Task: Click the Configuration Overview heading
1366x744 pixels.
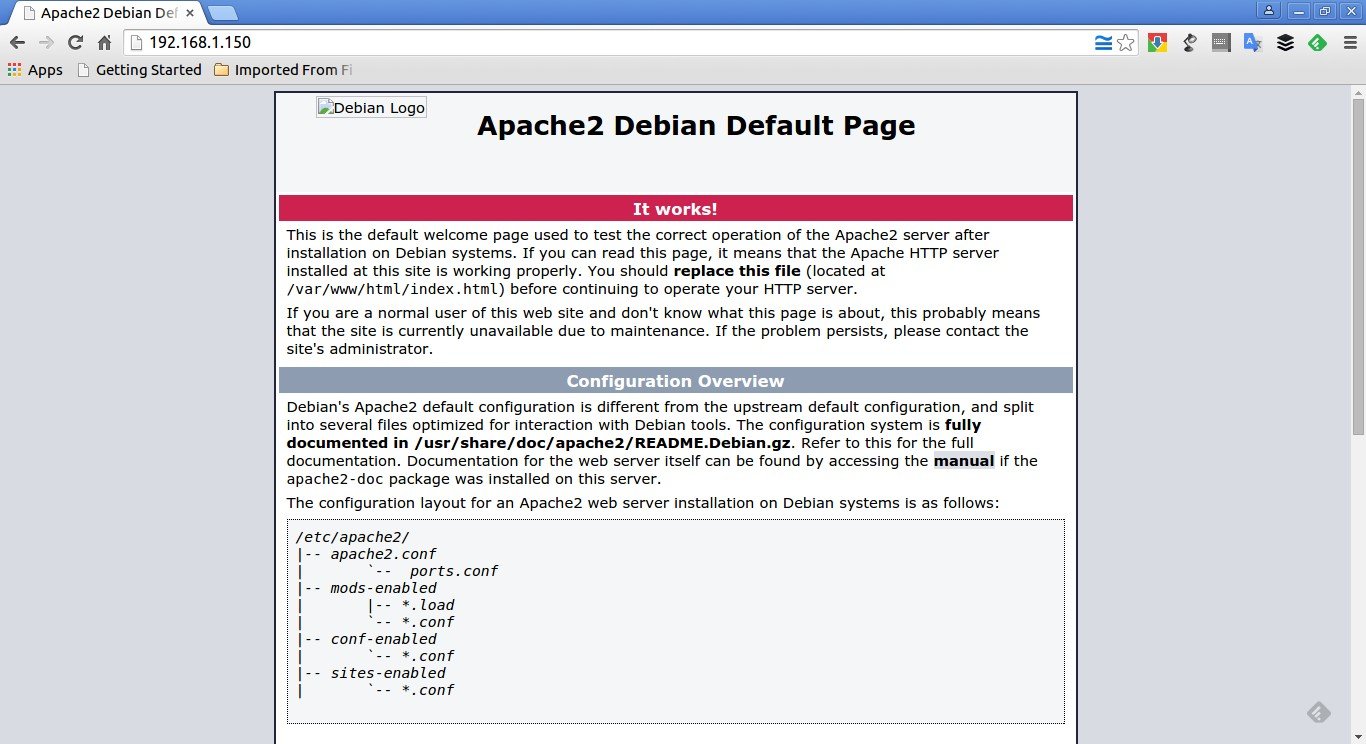Action: click(675, 381)
